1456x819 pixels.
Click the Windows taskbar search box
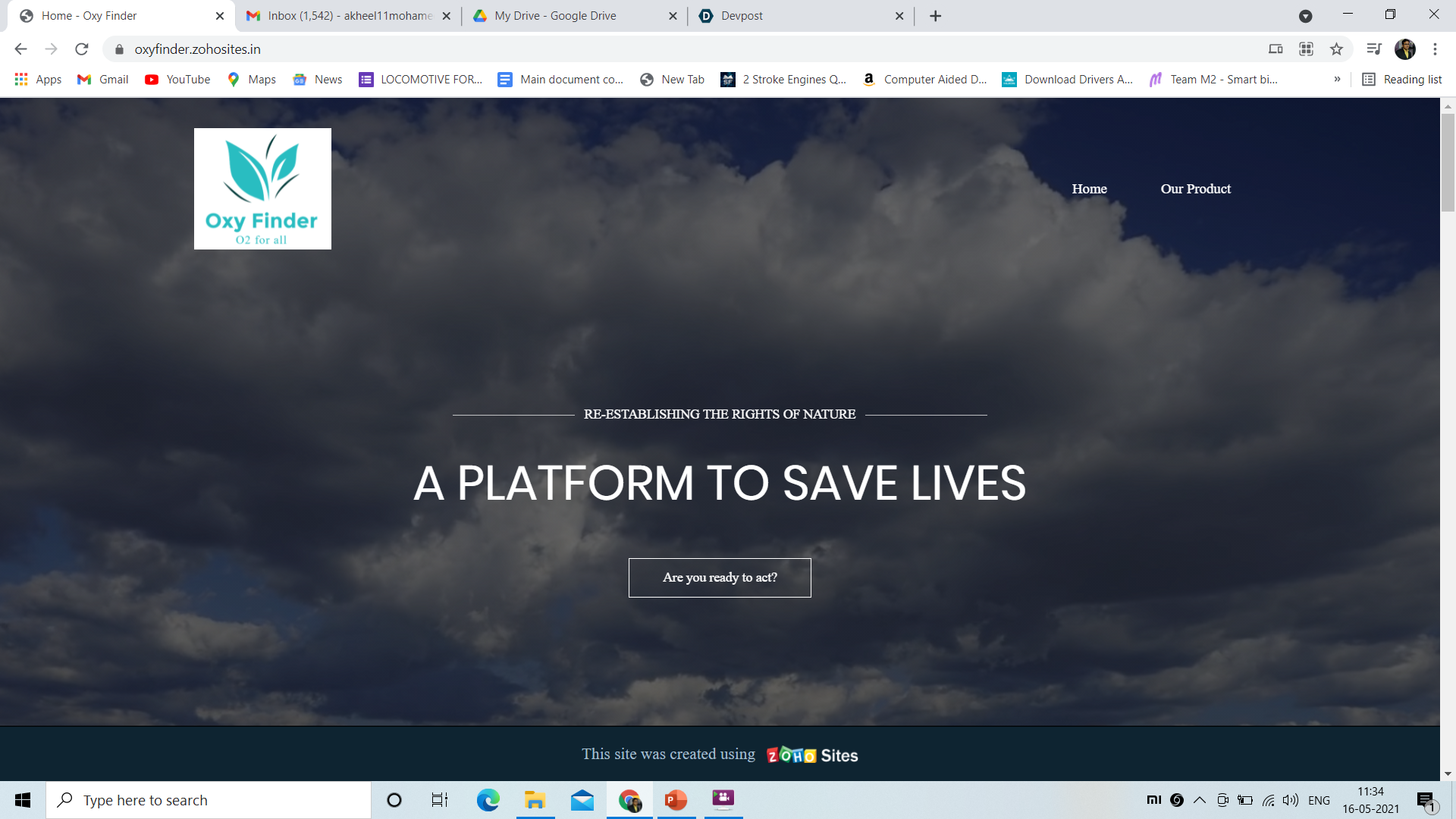click(x=209, y=800)
